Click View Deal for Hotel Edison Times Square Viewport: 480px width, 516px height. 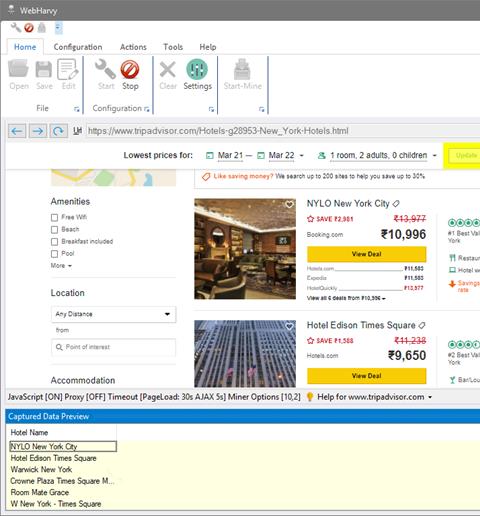pyautogui.click(x=367, y=376)
